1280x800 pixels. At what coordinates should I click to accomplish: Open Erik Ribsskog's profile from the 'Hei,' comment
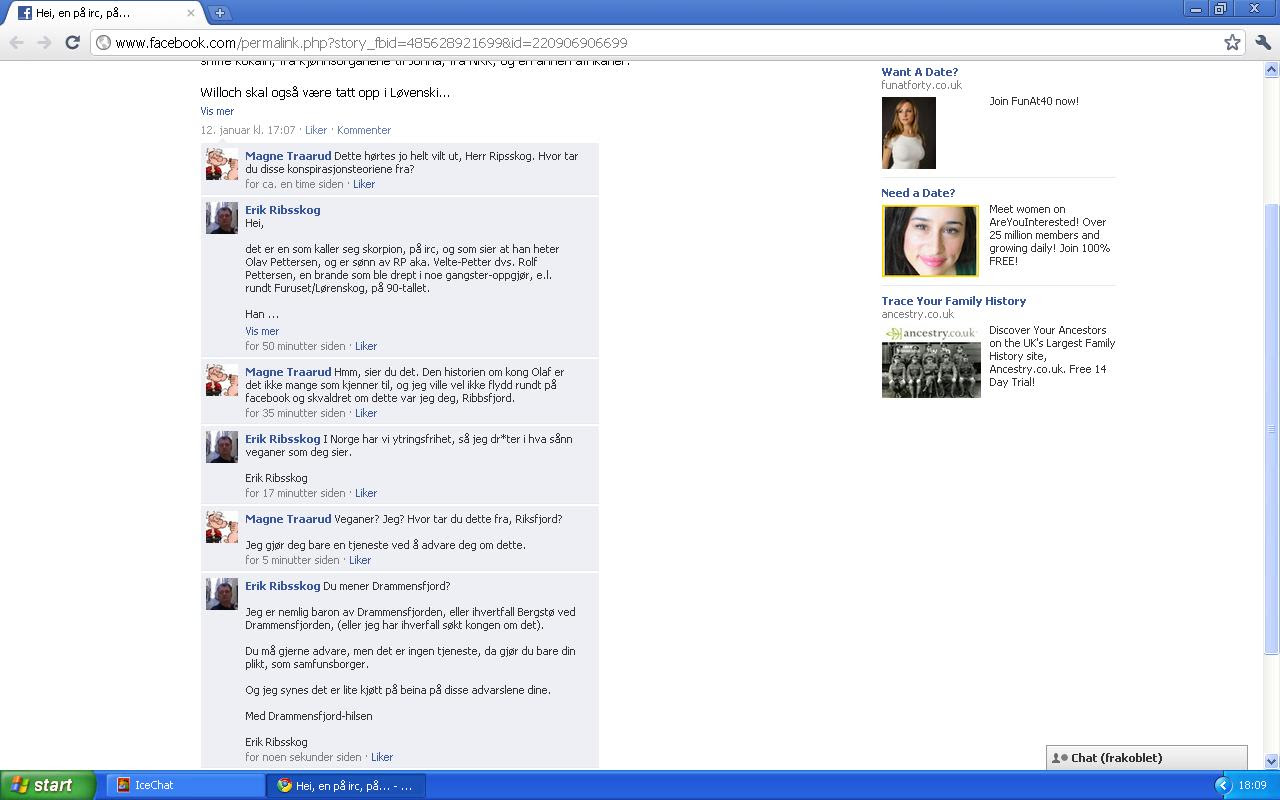coord(283,210)
